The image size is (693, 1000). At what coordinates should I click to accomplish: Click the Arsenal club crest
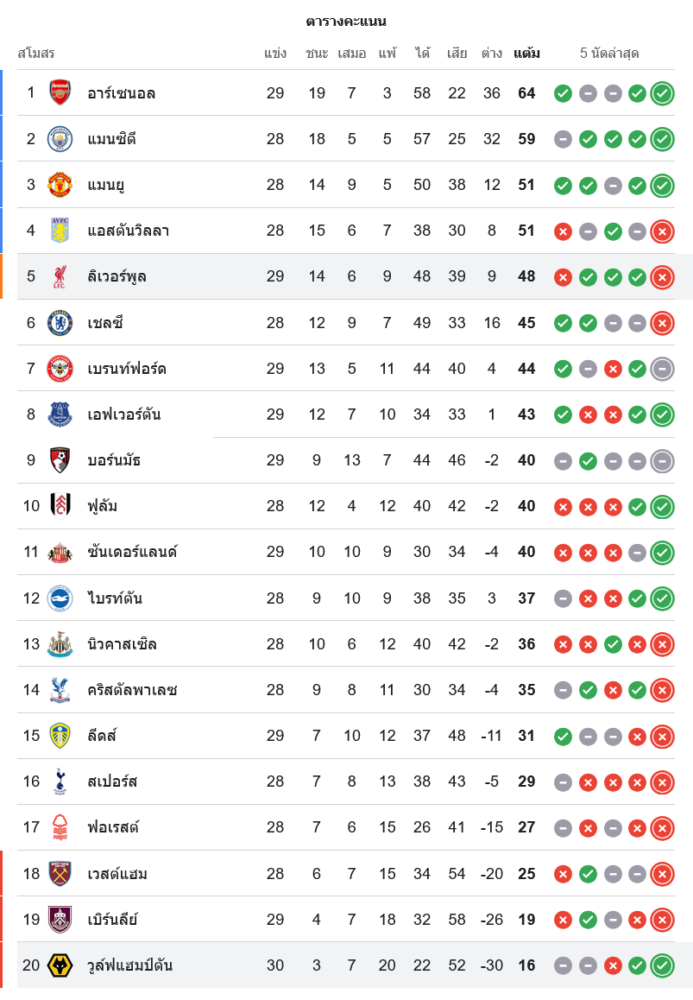(x=60, y=93)
